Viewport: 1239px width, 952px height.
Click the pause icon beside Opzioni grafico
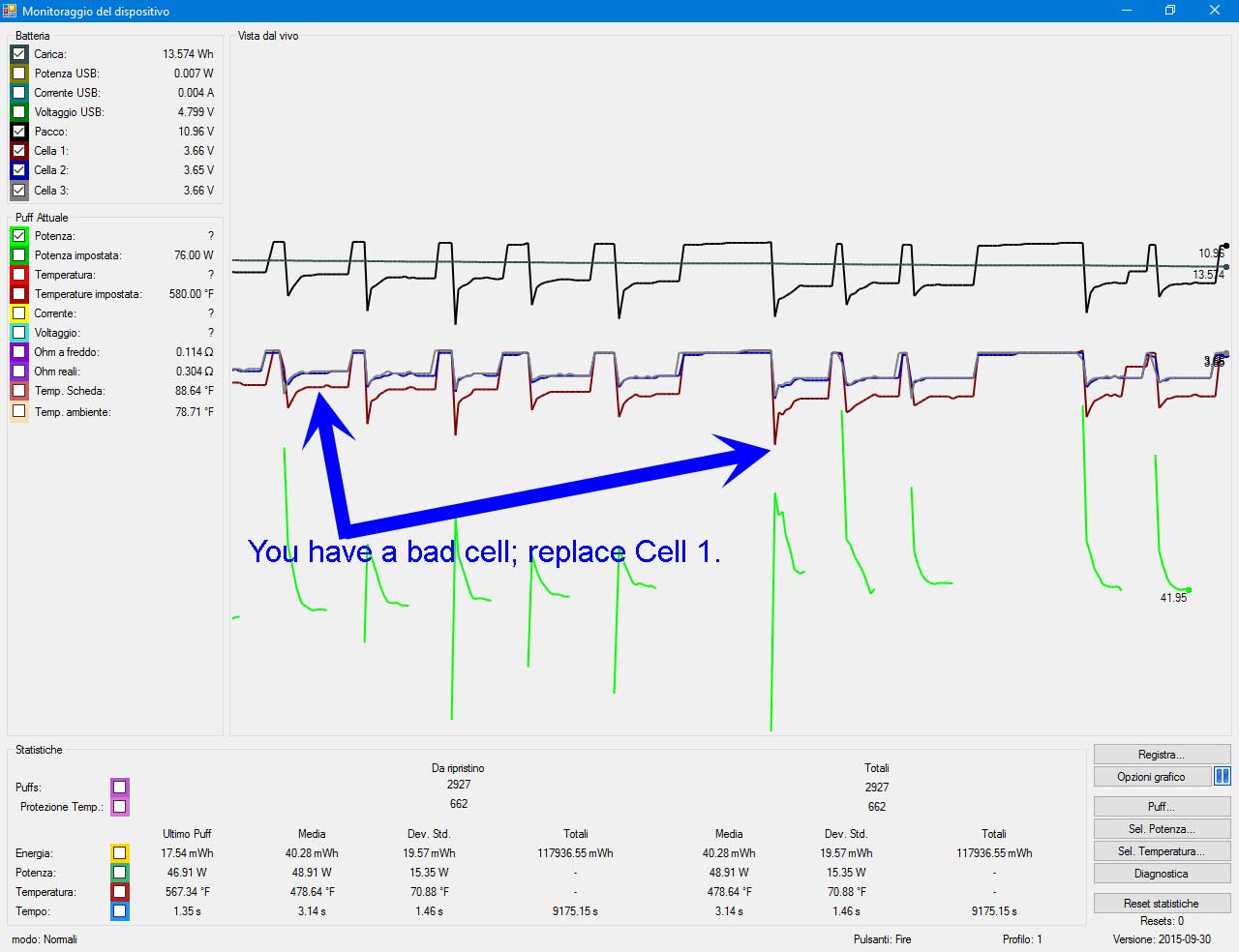[x=1223, y=776]
